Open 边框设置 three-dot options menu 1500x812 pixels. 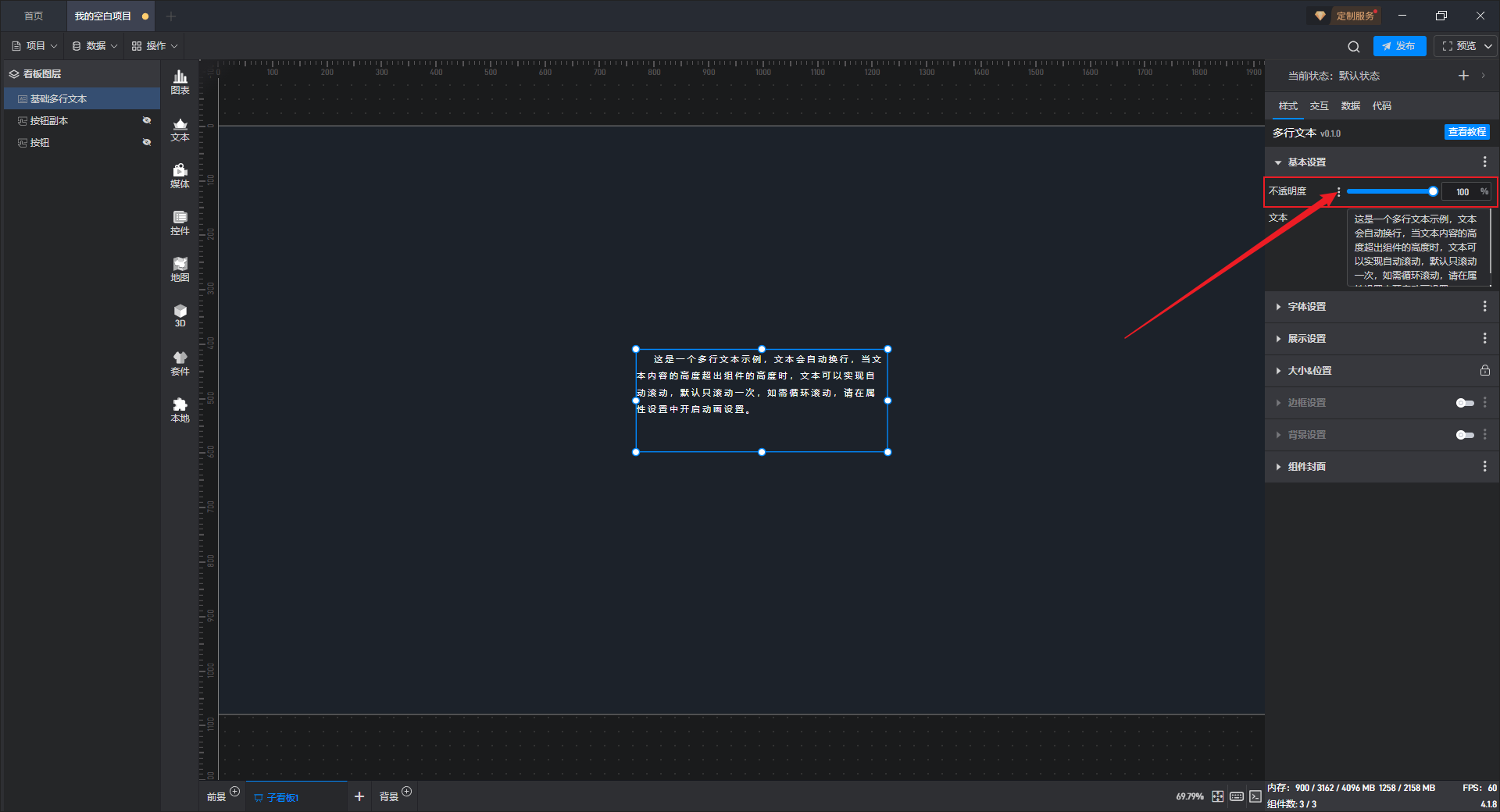click(x=1485, y=402)
